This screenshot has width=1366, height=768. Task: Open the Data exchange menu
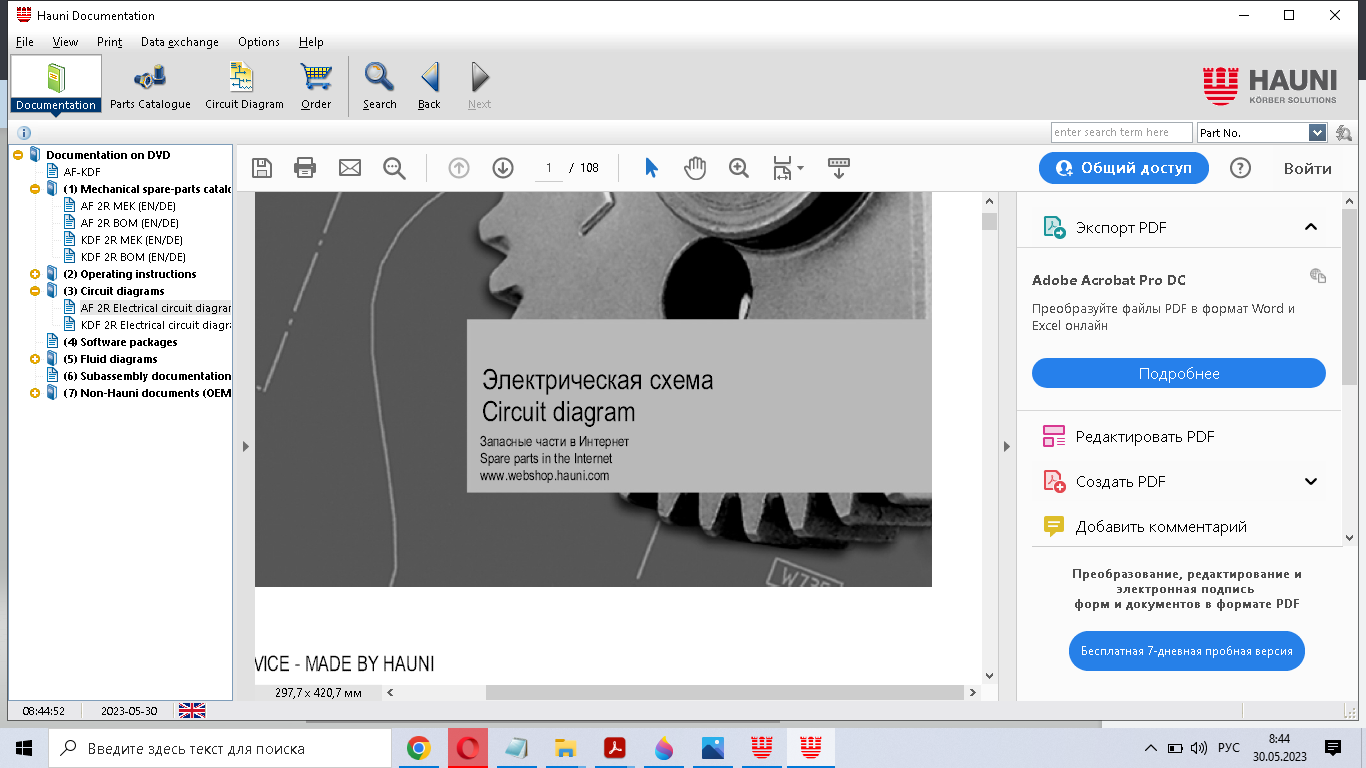[x=180, y=42]
